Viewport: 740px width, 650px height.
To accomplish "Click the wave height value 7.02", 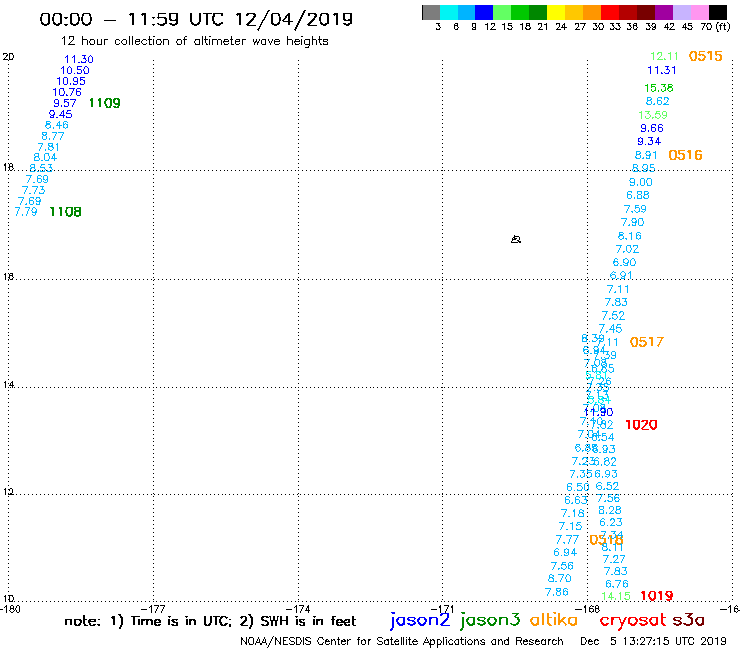I will (627, 249).
